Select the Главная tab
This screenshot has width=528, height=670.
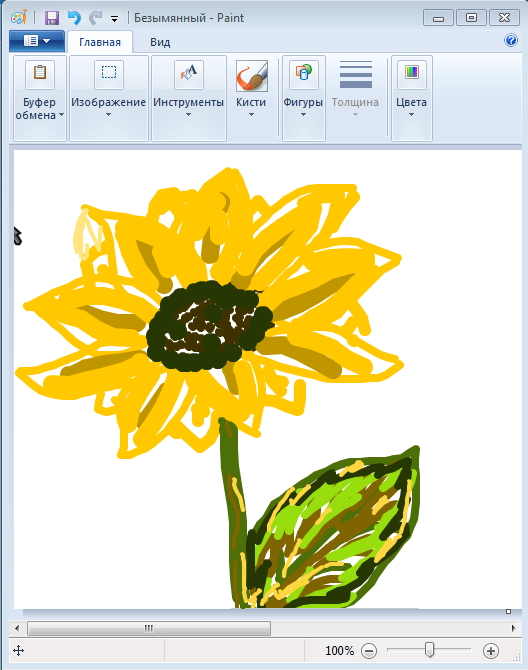[100, 42]
